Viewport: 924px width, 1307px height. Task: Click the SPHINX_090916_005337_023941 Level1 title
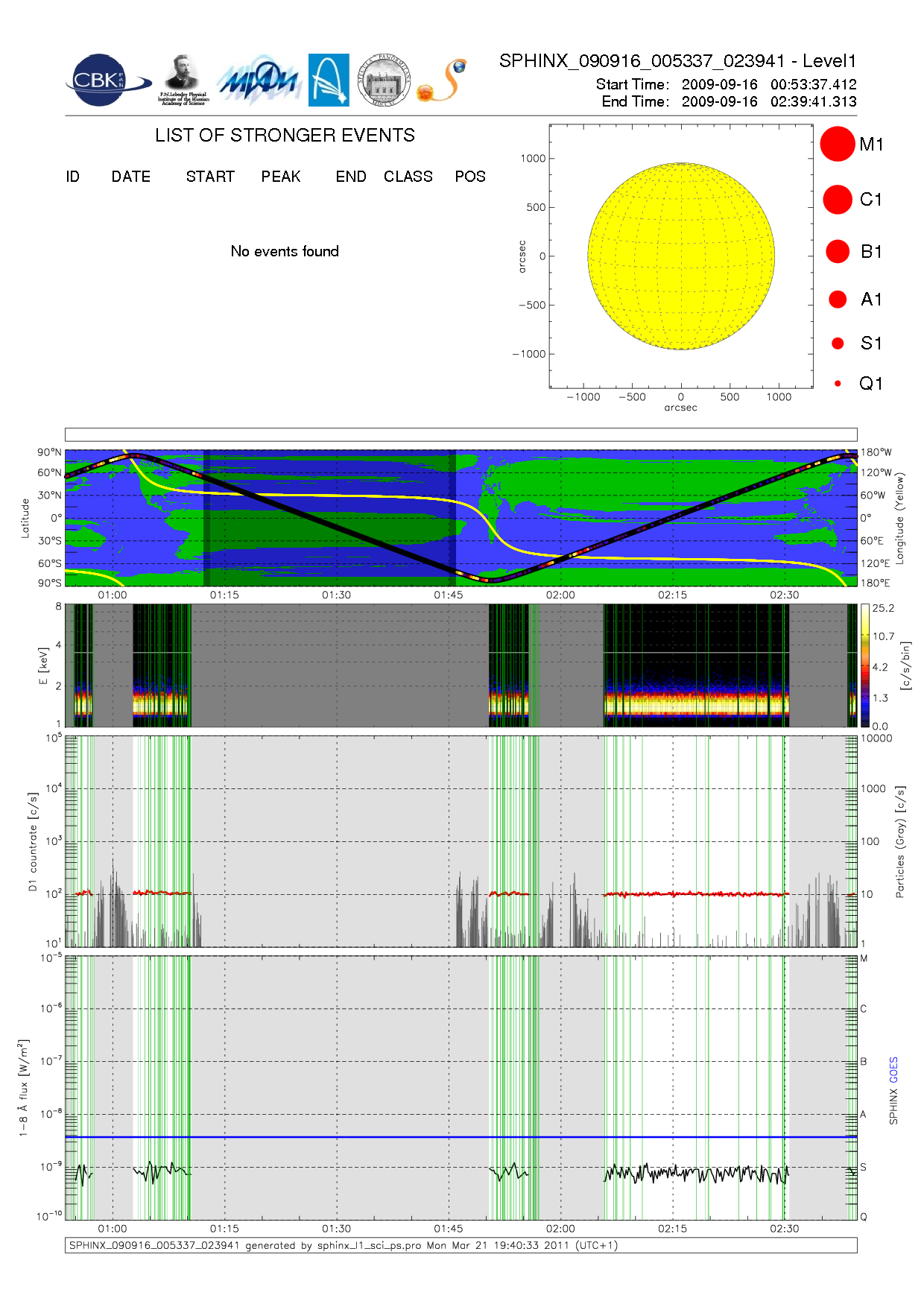(x=677, y=61)
